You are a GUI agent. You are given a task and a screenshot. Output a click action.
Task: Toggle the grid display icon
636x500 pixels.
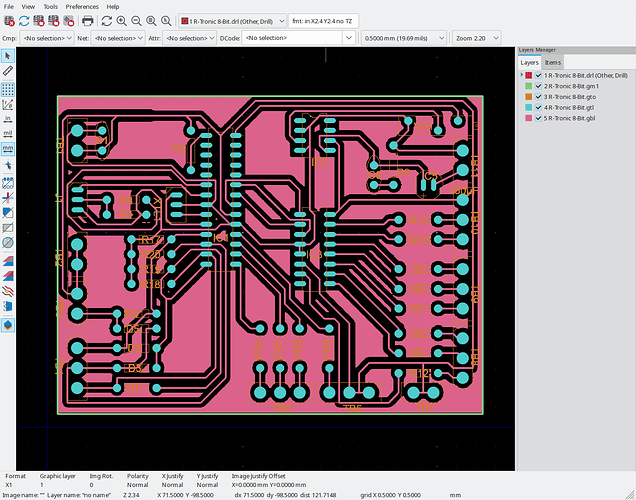click(8, 89)
